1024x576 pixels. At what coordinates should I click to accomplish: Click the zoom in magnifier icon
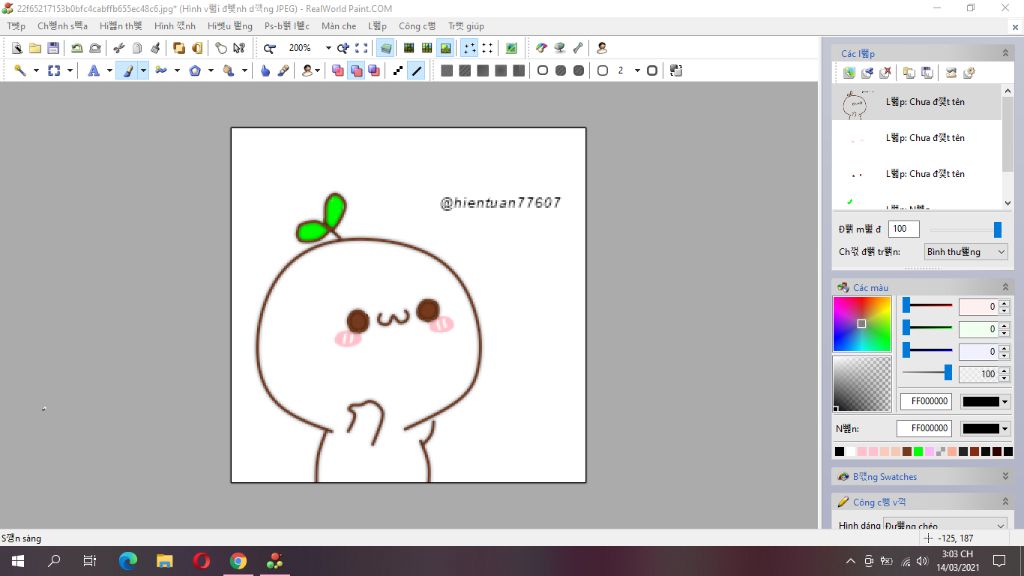[x=343, y=48]
